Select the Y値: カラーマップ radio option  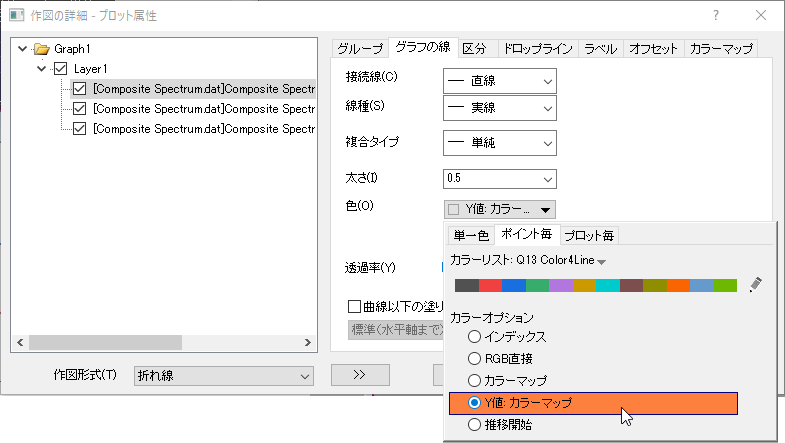point(474,402)
